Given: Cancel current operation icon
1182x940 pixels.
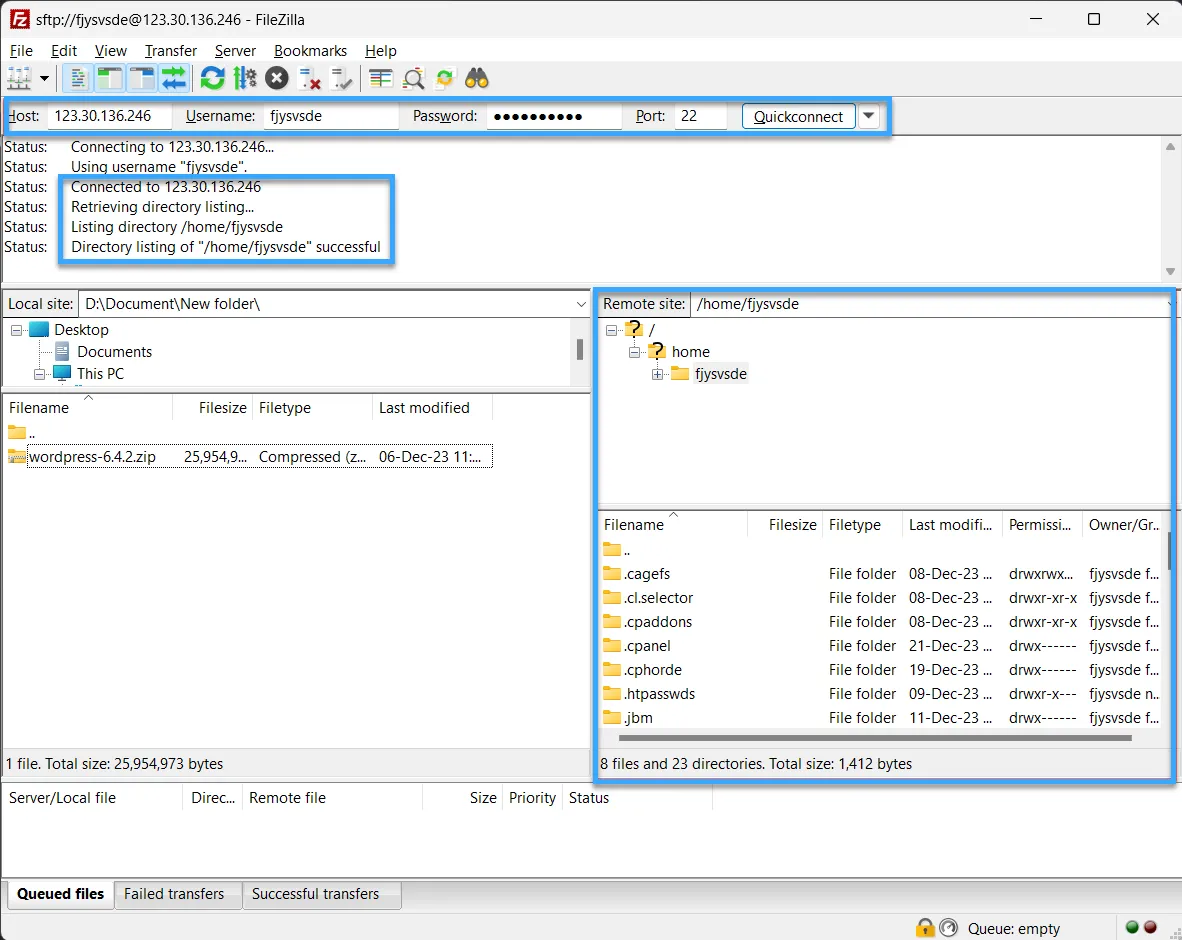Looking at the screenshot, I should [277, 78].
